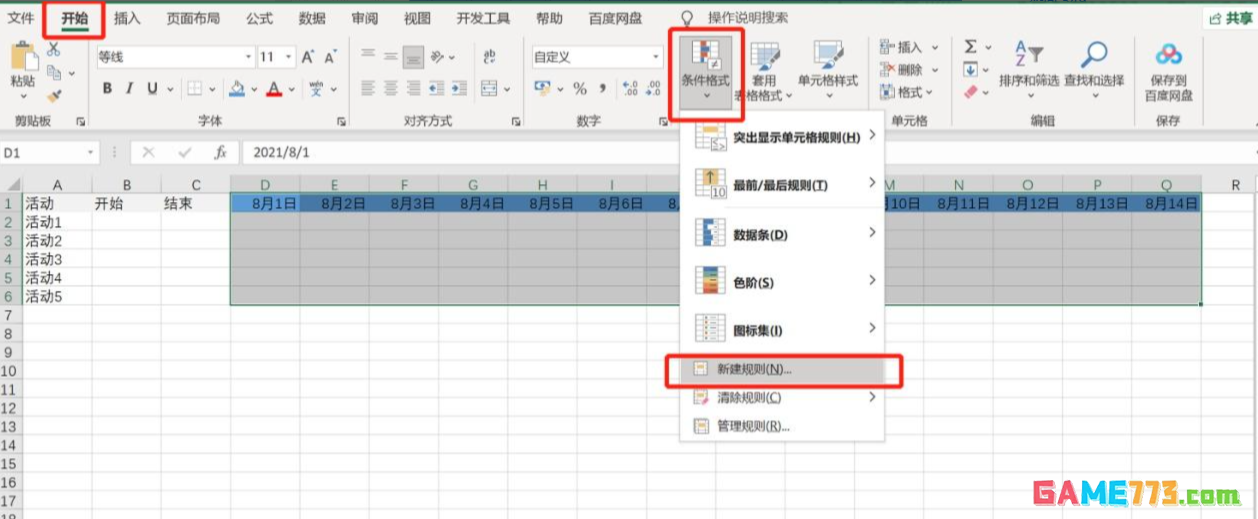Image resolution: width=1258 pixels, height=519 pixels.
Task: Open 查找和选择 magnifier tool
Action: (x=1094, y=58)
